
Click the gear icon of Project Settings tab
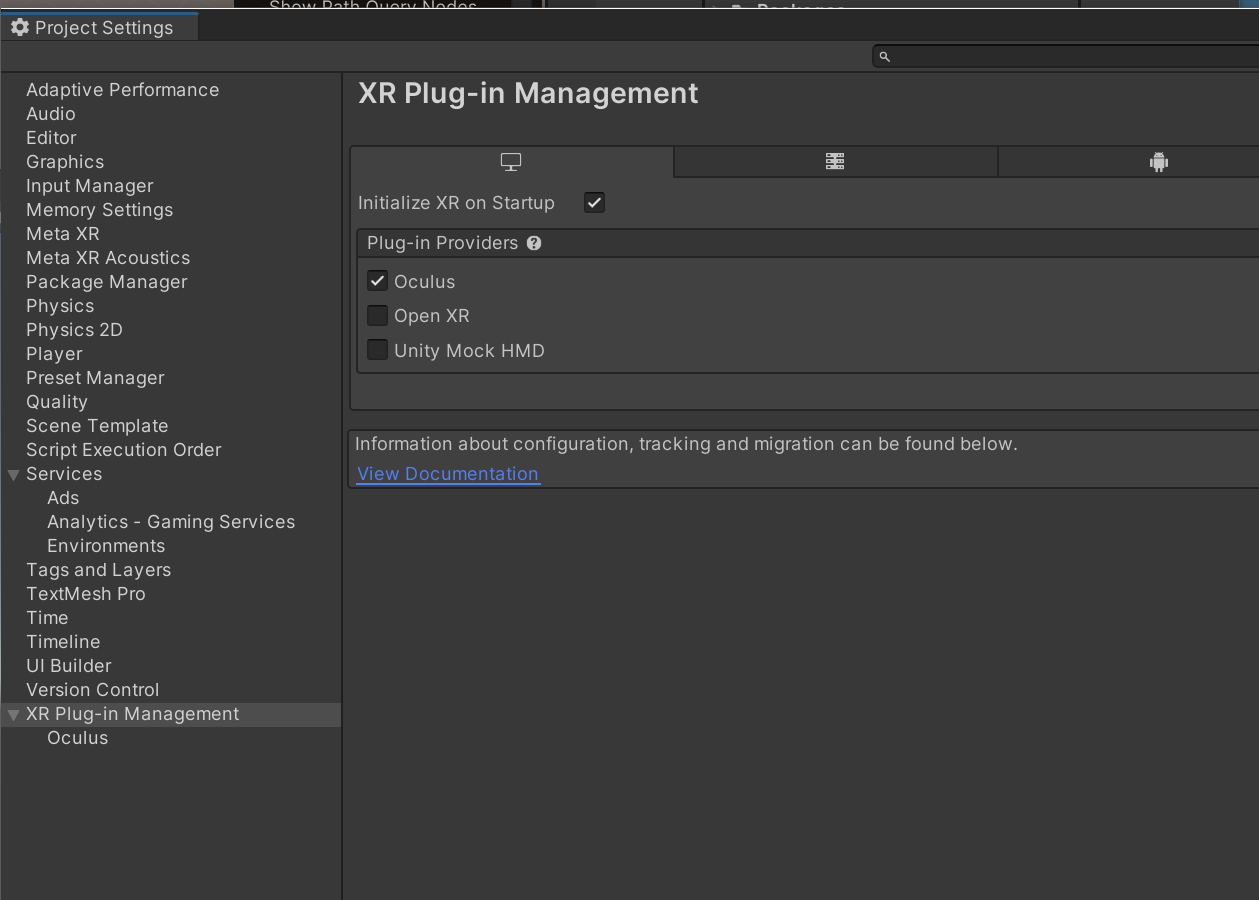tap(19, 27)
